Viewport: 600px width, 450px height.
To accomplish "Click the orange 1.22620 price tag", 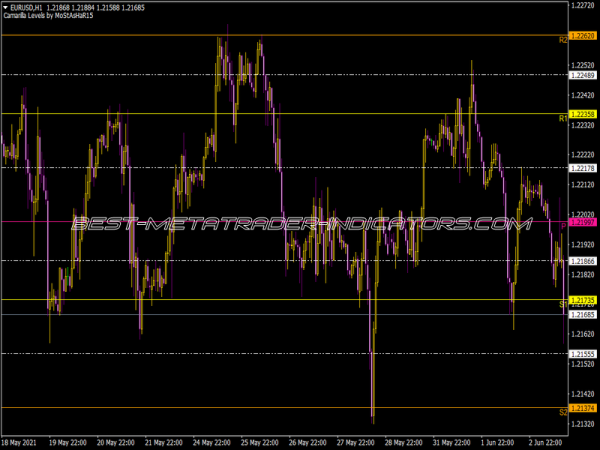I will pyautogui.click(x=582, y=36).
